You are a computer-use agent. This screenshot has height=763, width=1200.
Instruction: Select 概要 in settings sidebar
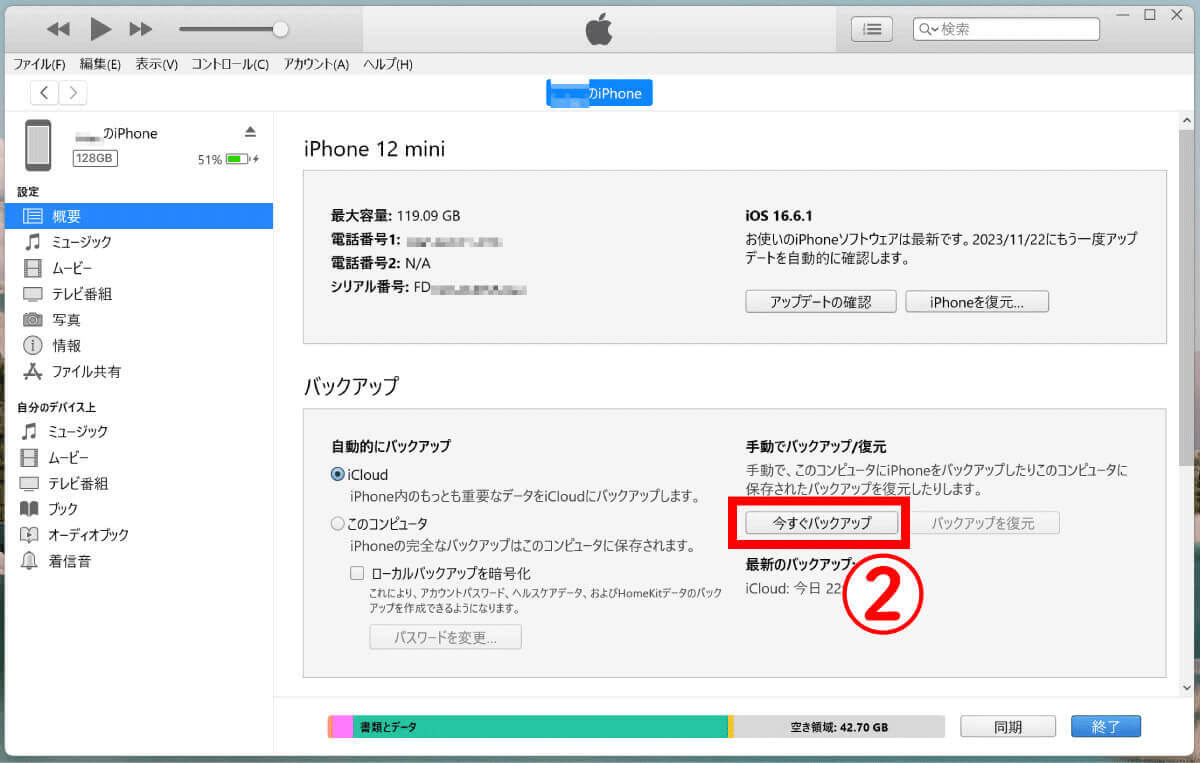[138, 216]
